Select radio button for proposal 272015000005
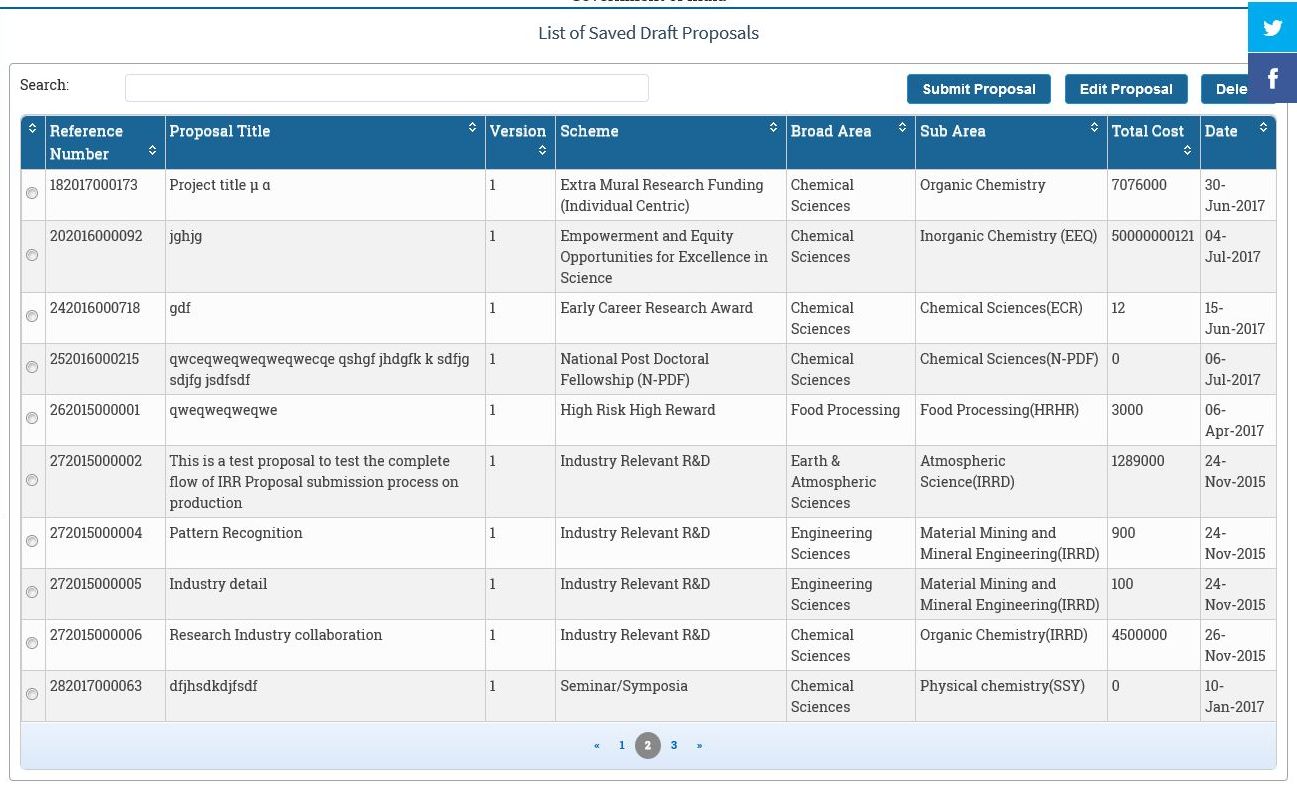 [x=32, y=592]
